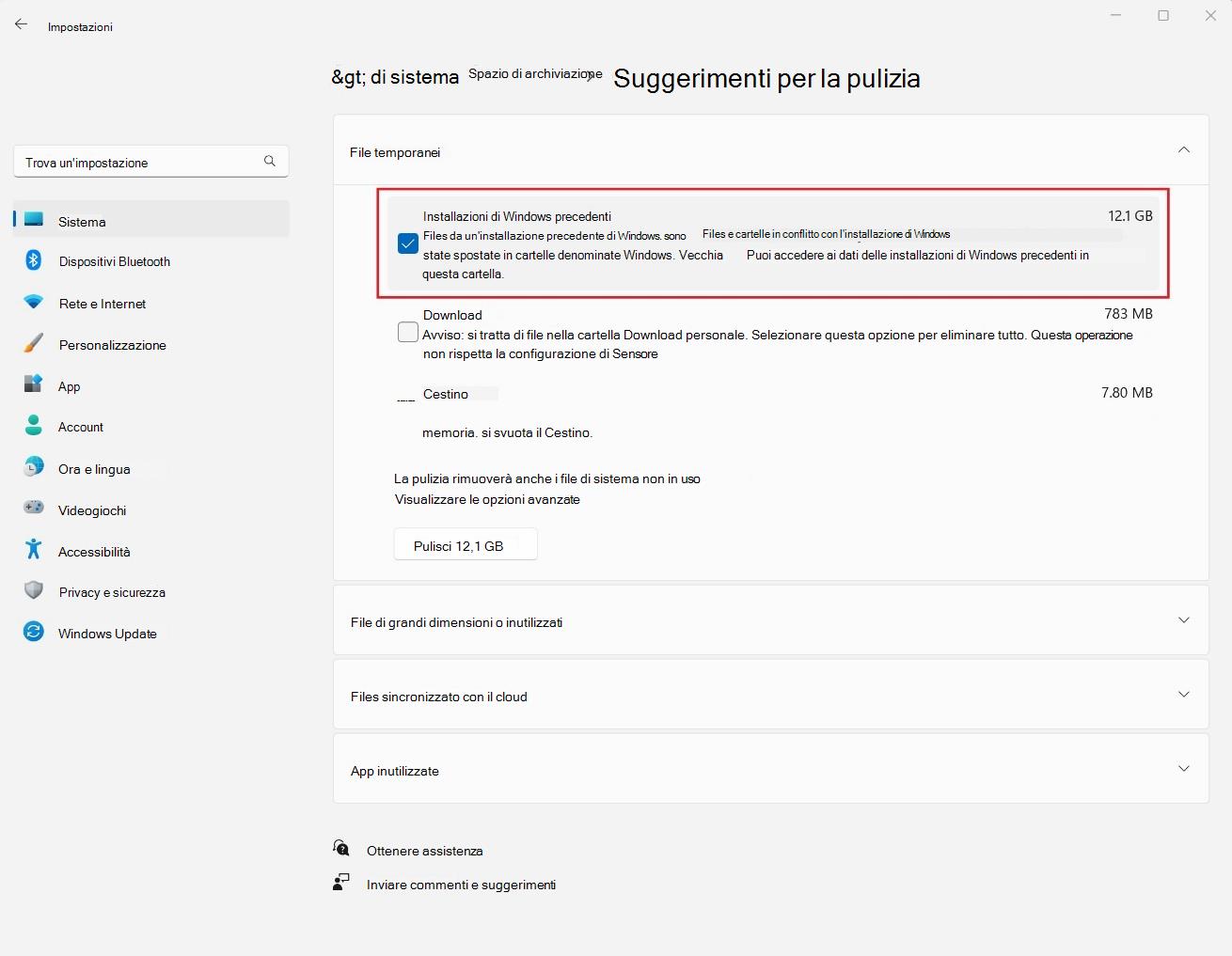This screenshot has height=956, width=1232.
Task: Uncheck Installazioni di Windows precedenti
Action: point(408,244)
